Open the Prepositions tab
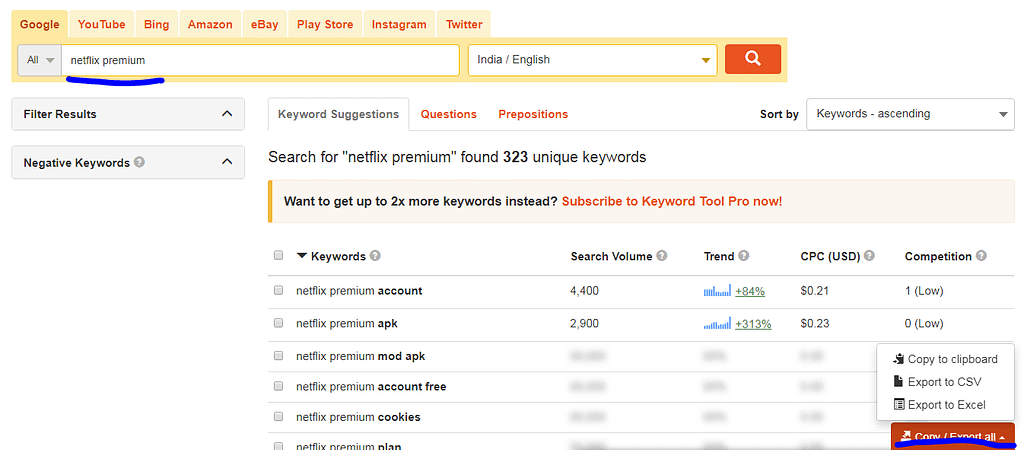 click(533, 114)
